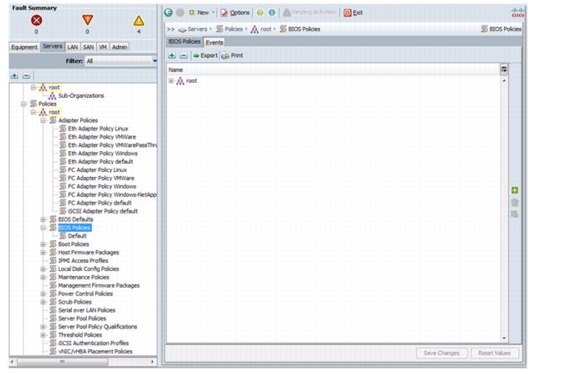Click the Events tab
The height and width of the screenshot is (374, 576).
click(214, 42)
